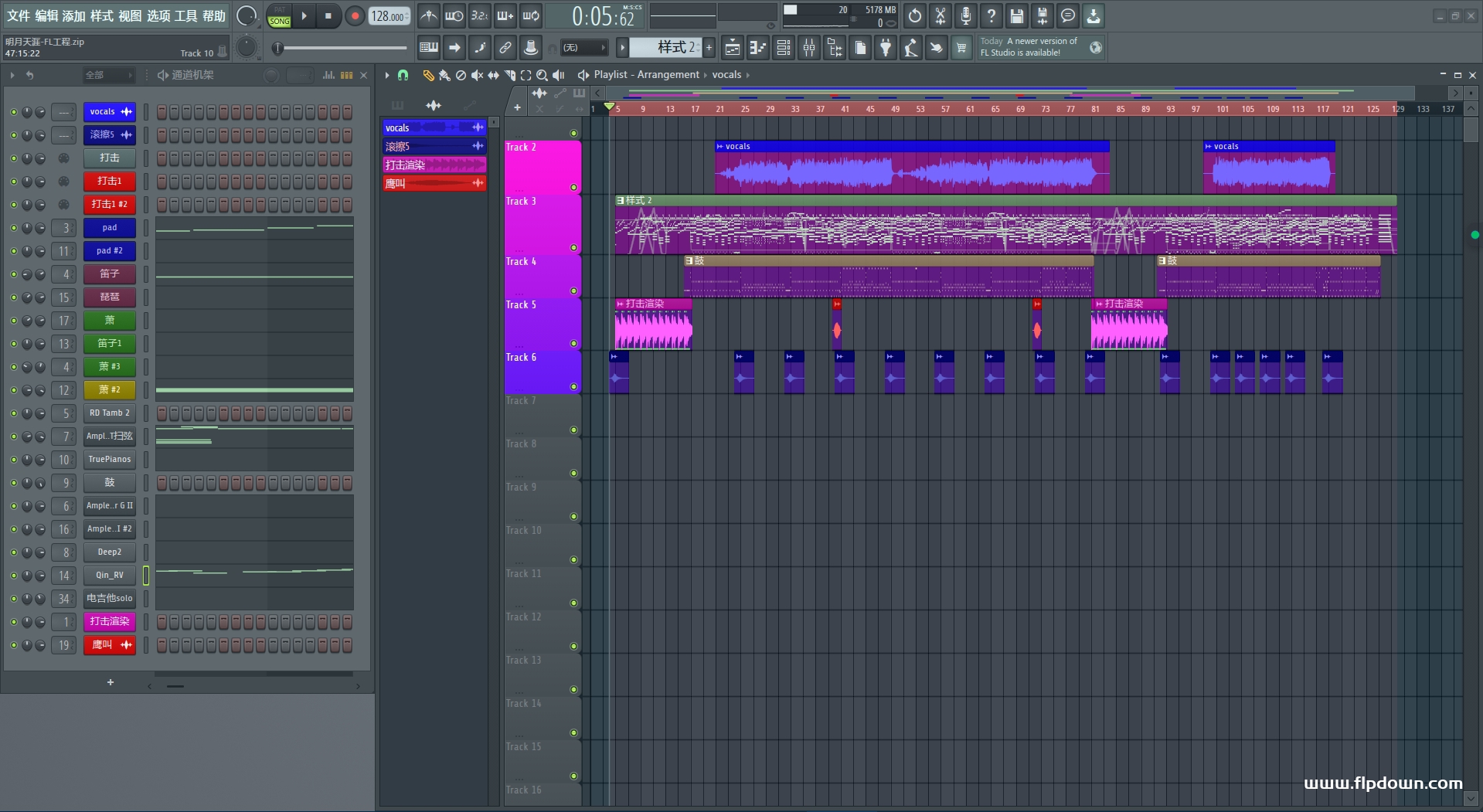1483x812 pixels.
Task: Click the master volume knob
Action: coord(246,15)
